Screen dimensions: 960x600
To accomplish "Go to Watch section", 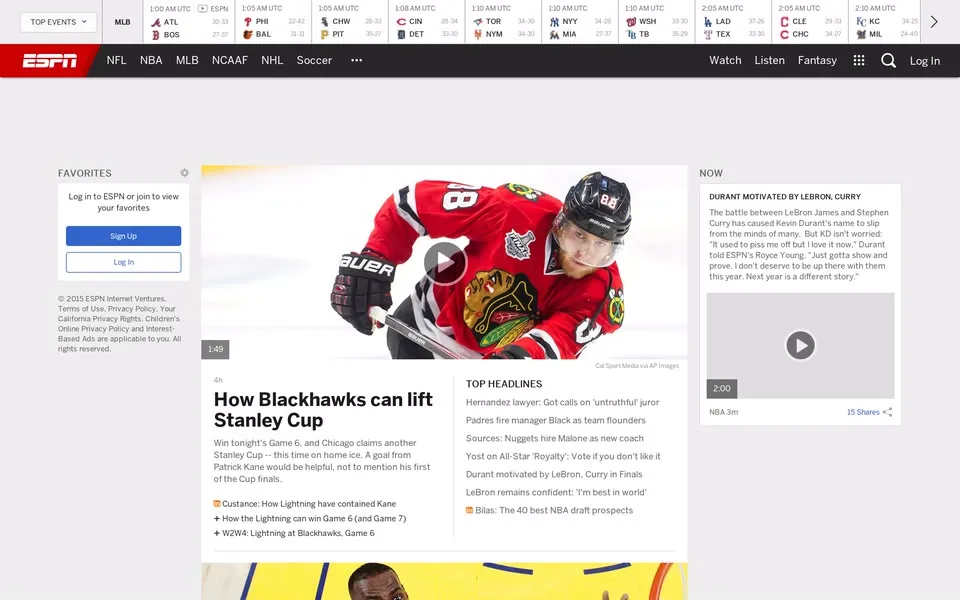I will click(x=725, y=60).
